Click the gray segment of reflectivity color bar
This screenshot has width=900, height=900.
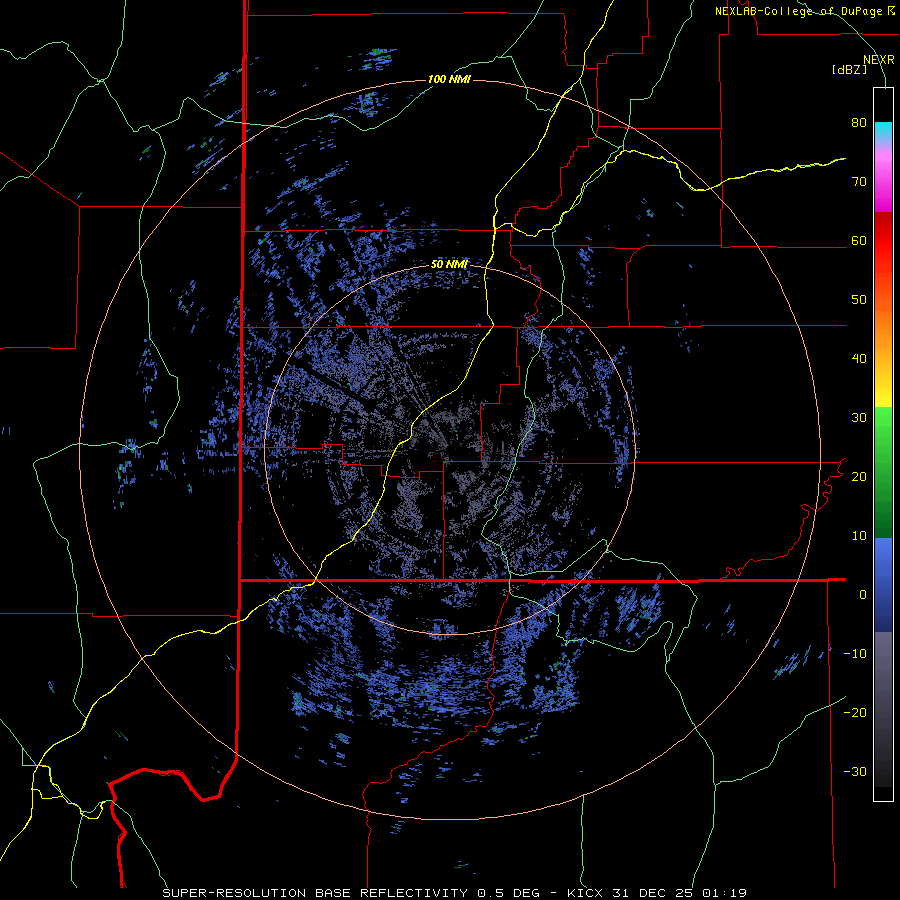883,709
